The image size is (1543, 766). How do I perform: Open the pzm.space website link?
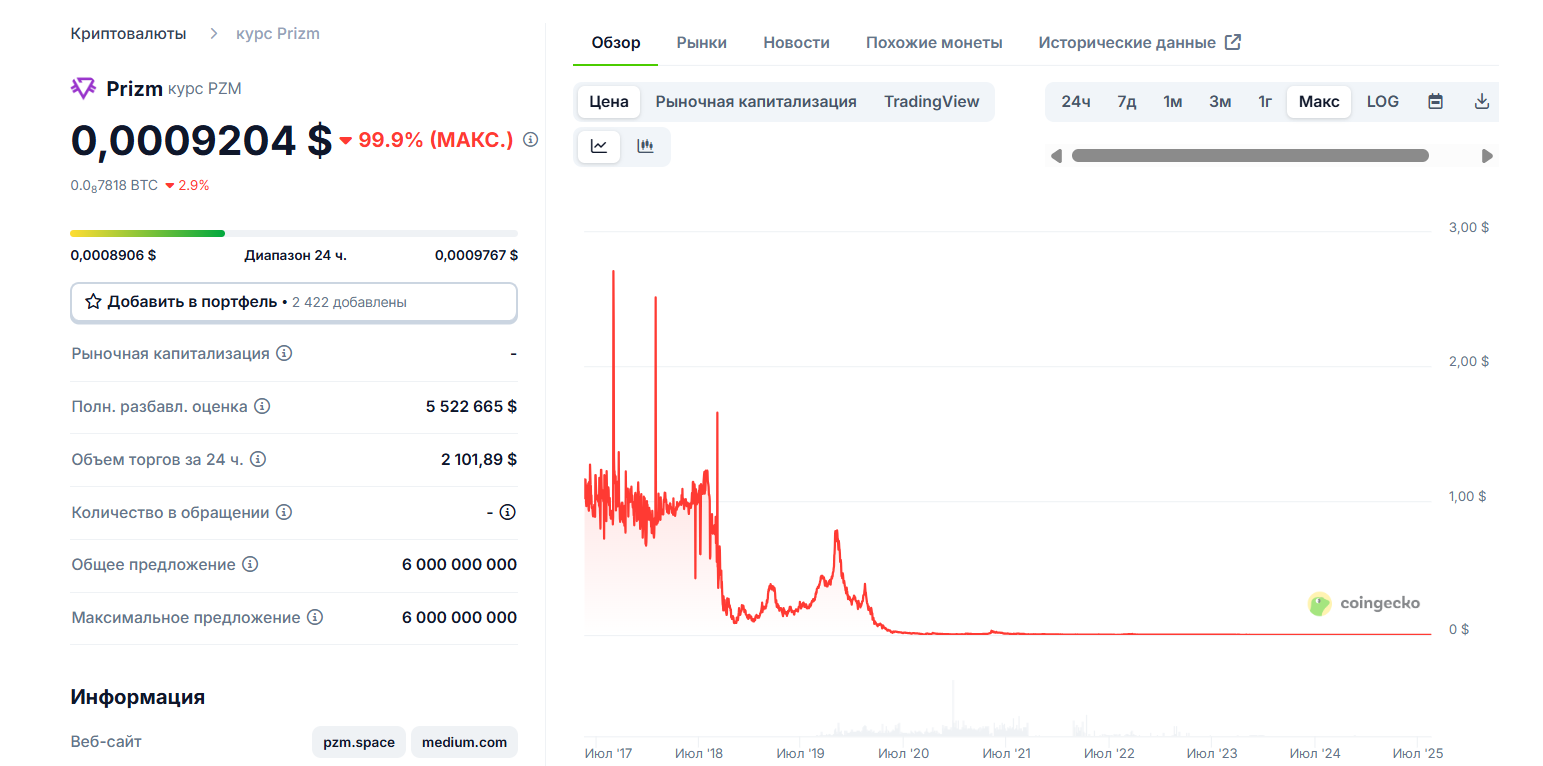coord(359,742)
